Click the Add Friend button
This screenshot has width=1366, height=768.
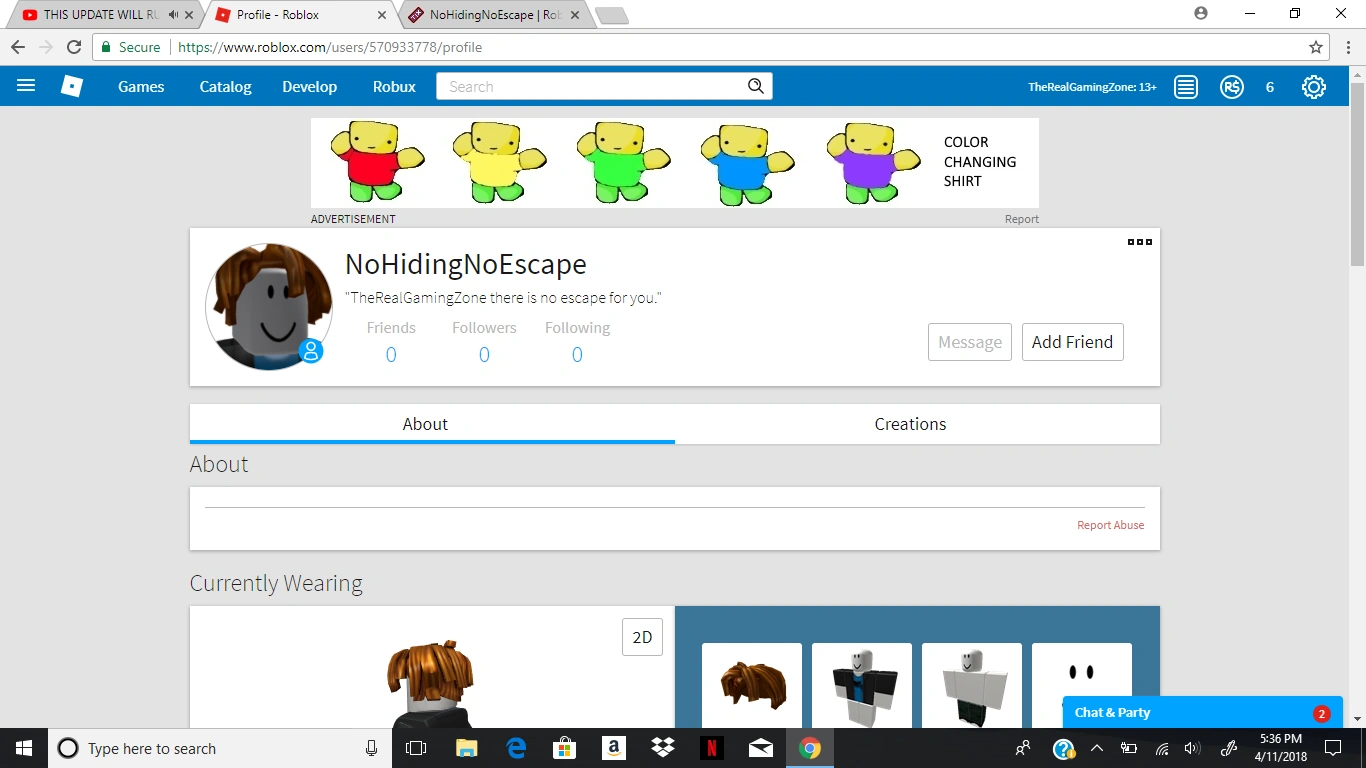[1073, 342]
